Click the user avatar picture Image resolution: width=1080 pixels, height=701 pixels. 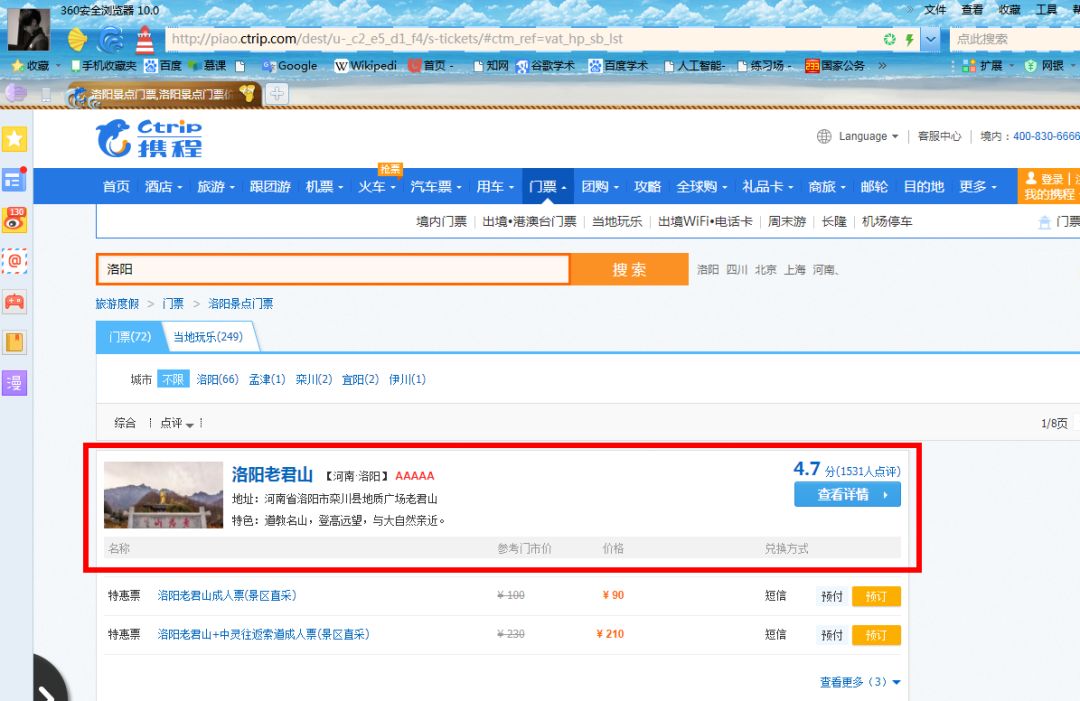[28, 29]
